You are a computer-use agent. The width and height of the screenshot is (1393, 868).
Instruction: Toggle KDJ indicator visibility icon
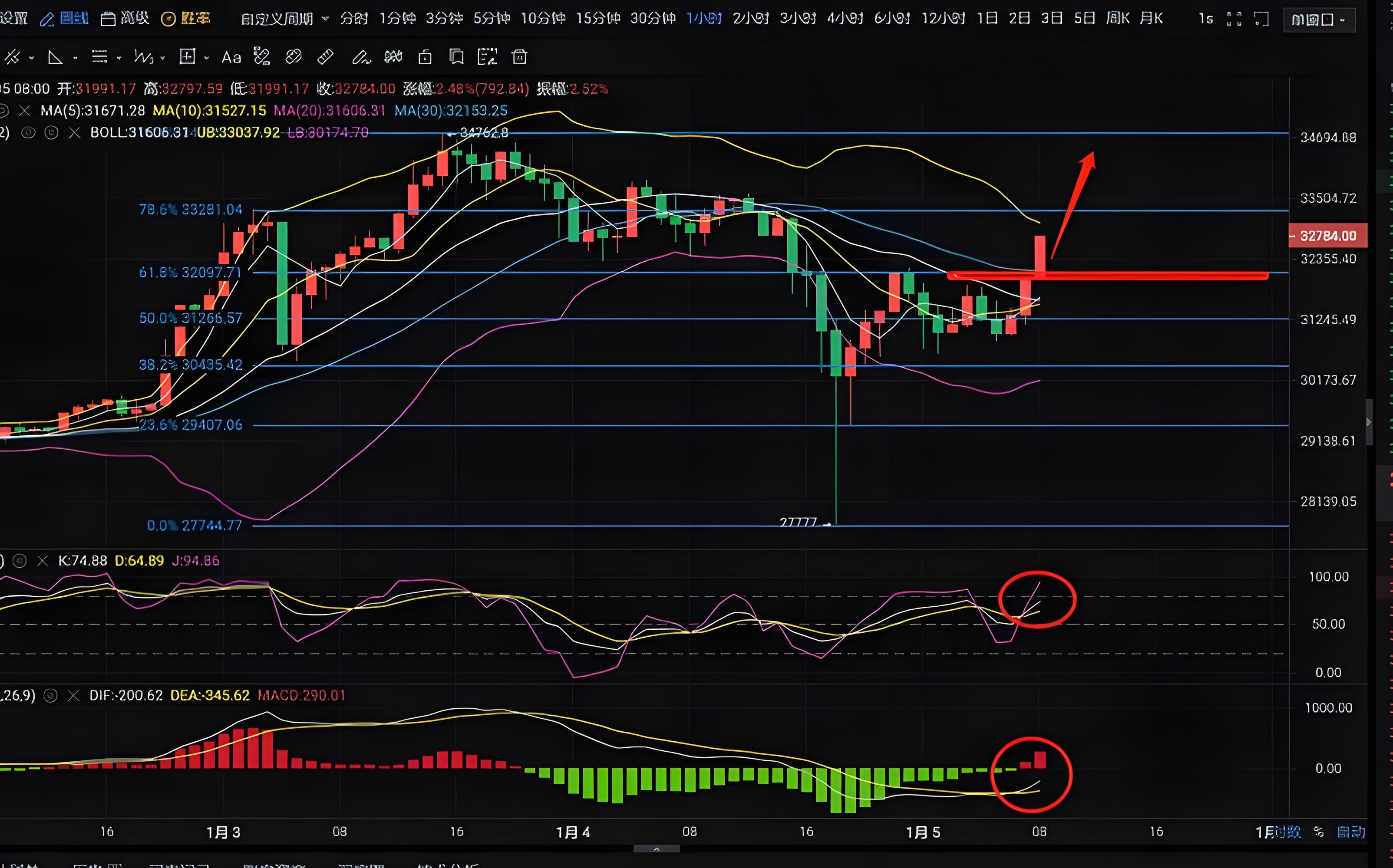point(20,561)
